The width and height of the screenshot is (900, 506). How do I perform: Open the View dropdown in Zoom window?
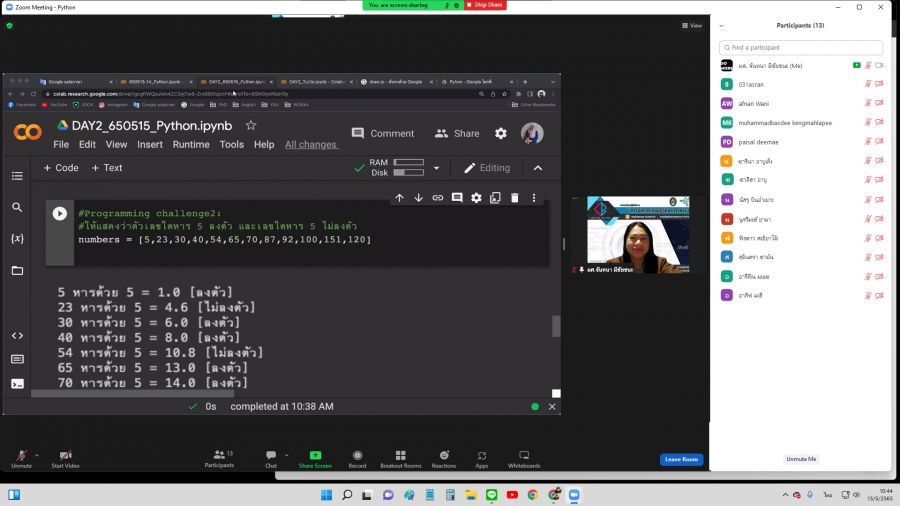tap(691, 25)
